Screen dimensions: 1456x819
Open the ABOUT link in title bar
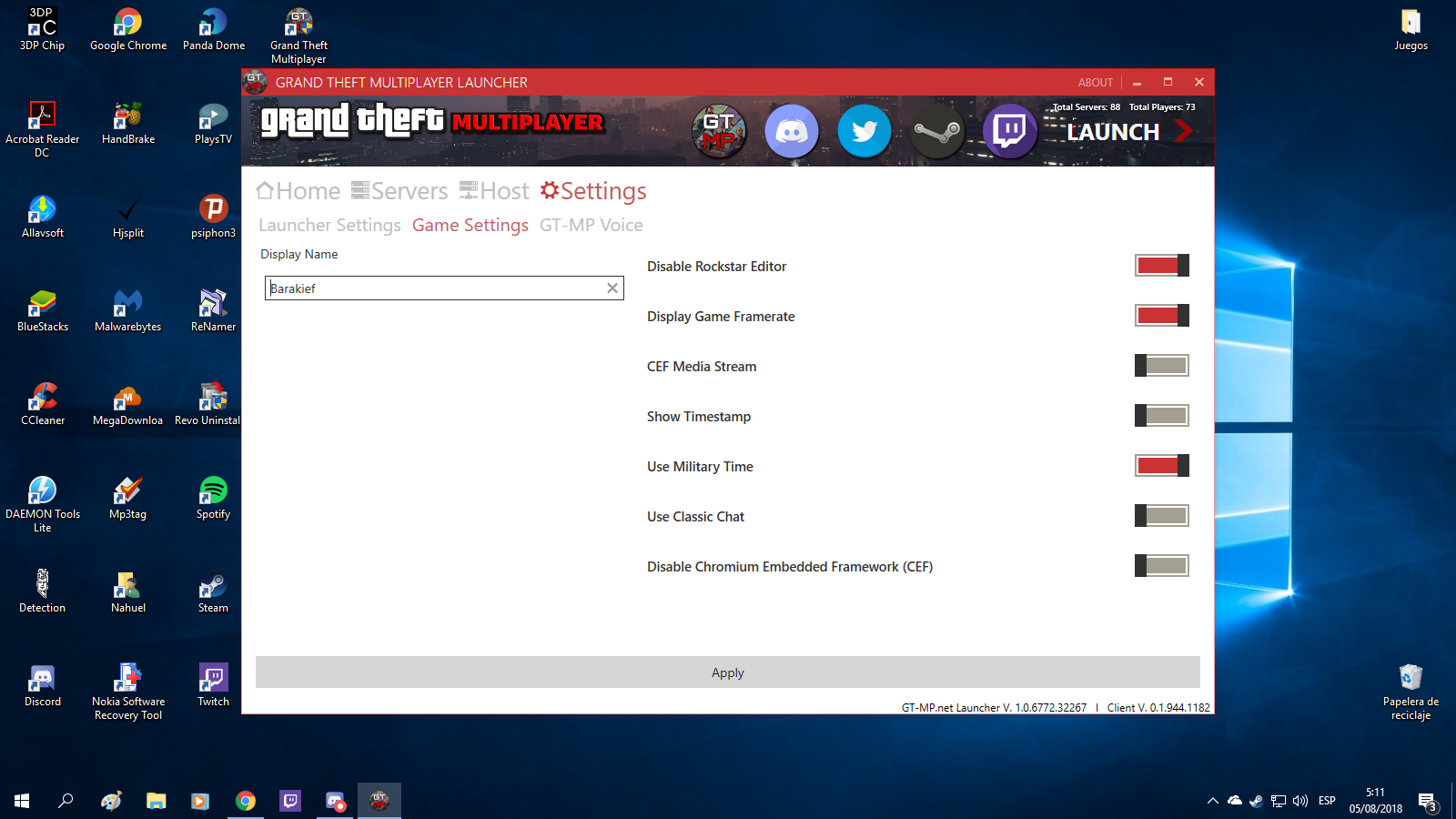[1096, 82]
